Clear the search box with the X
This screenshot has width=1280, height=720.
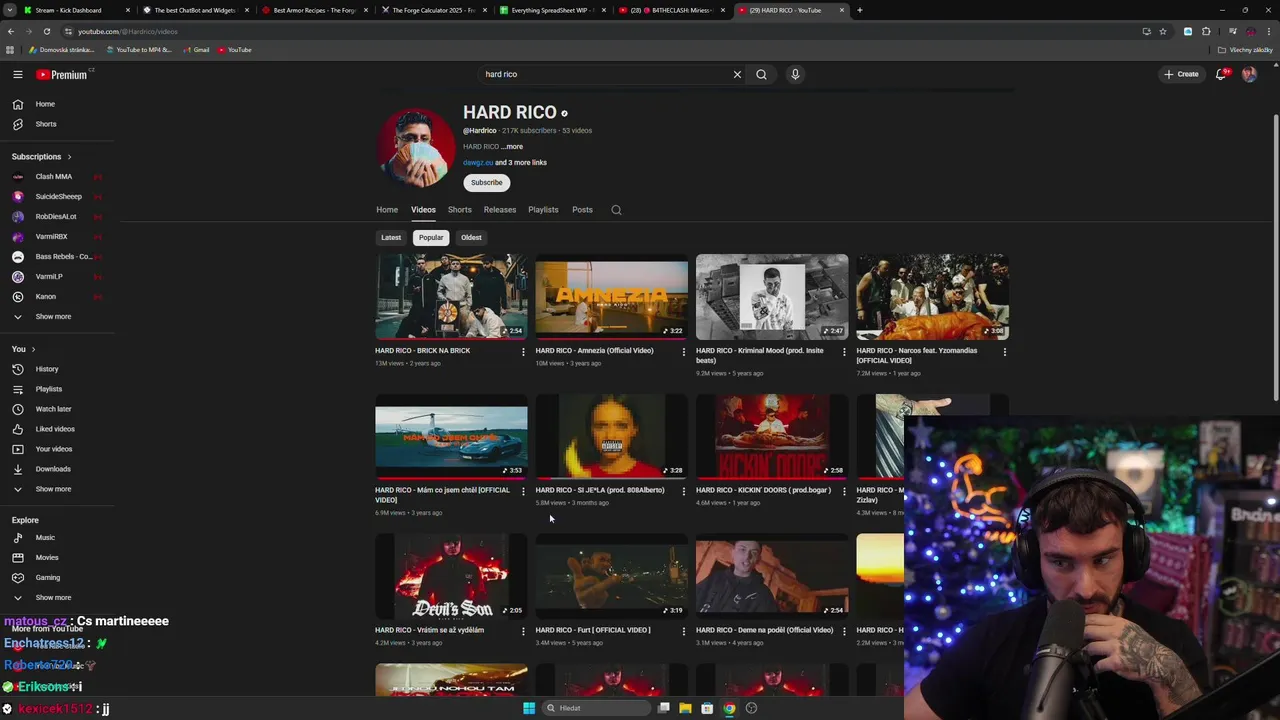click(737, 74)
